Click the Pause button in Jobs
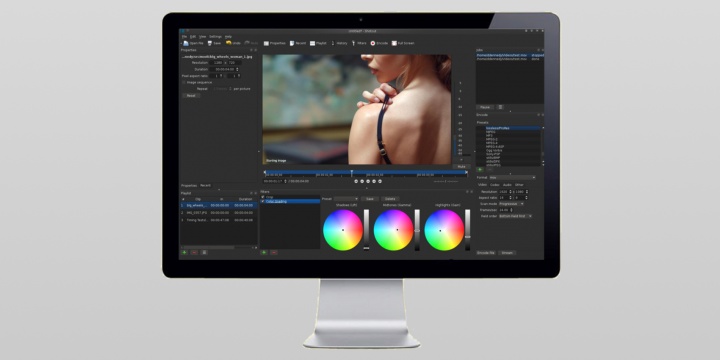Image resolution: width=720 pixels, height=360 pixels. [485, 107]
